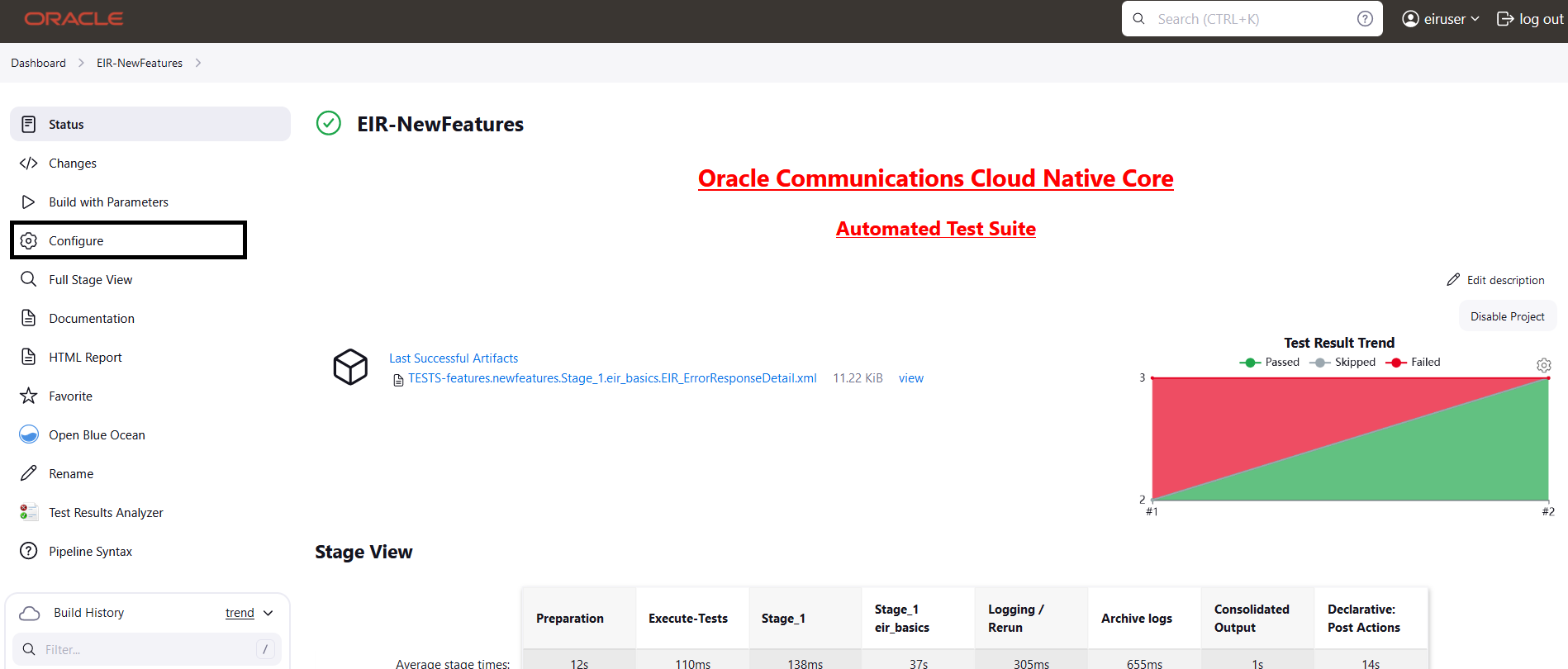Toggle the Passed series in the chart legend
1568x669 pixels.
click(1270, 362)
